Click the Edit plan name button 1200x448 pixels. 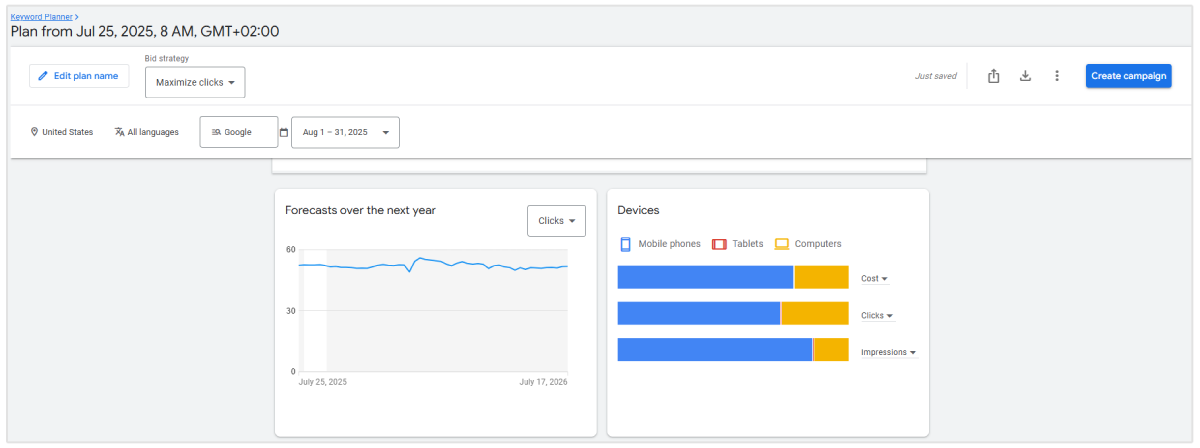pos(80,76)
